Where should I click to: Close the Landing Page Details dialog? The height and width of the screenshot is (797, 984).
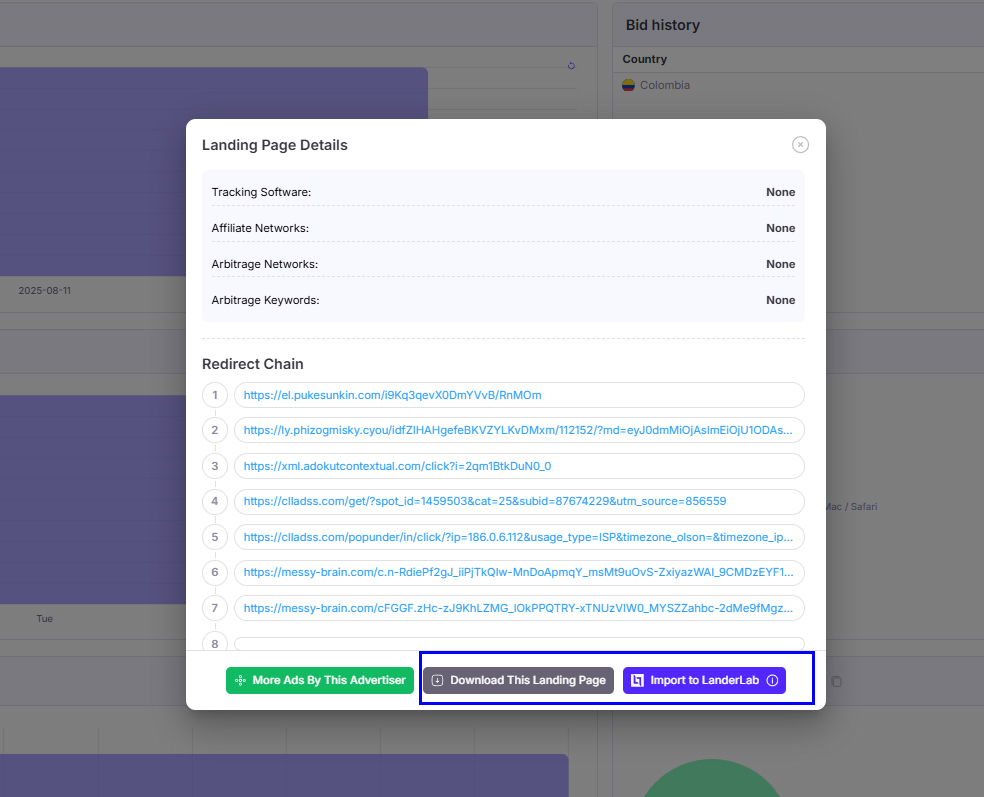(x=800, y=145)
